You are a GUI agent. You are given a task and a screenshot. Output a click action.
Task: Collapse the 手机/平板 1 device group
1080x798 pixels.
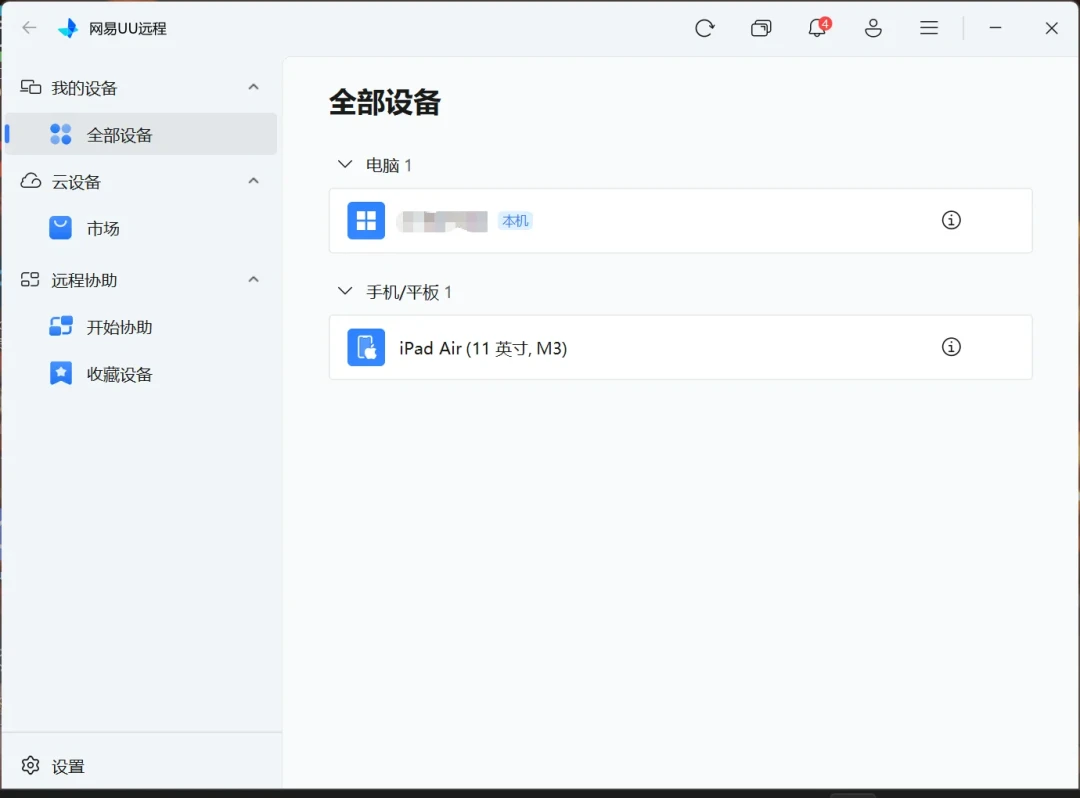pos(345,291)
